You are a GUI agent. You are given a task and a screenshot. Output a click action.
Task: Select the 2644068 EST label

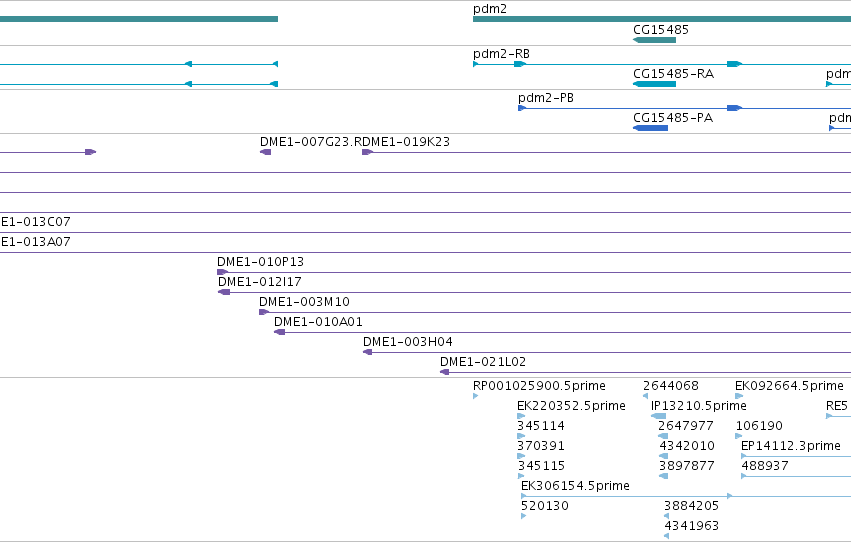(x=671, y=386)
